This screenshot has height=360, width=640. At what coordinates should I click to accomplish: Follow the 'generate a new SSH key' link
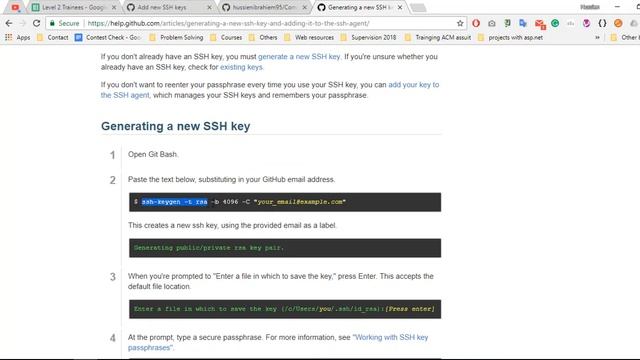[299, 57]
